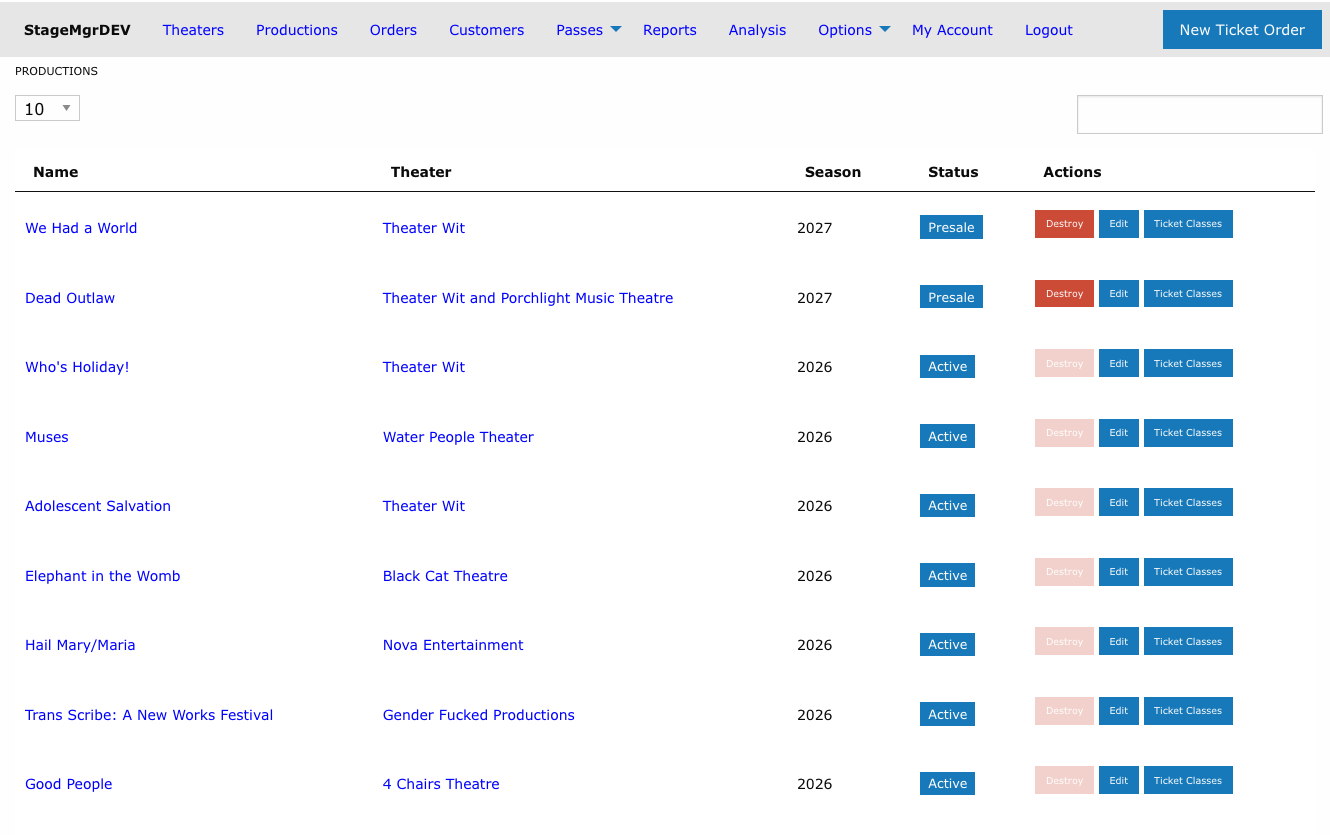Open Ticket Classes for Who's Holiday!

click(1188, 363)
